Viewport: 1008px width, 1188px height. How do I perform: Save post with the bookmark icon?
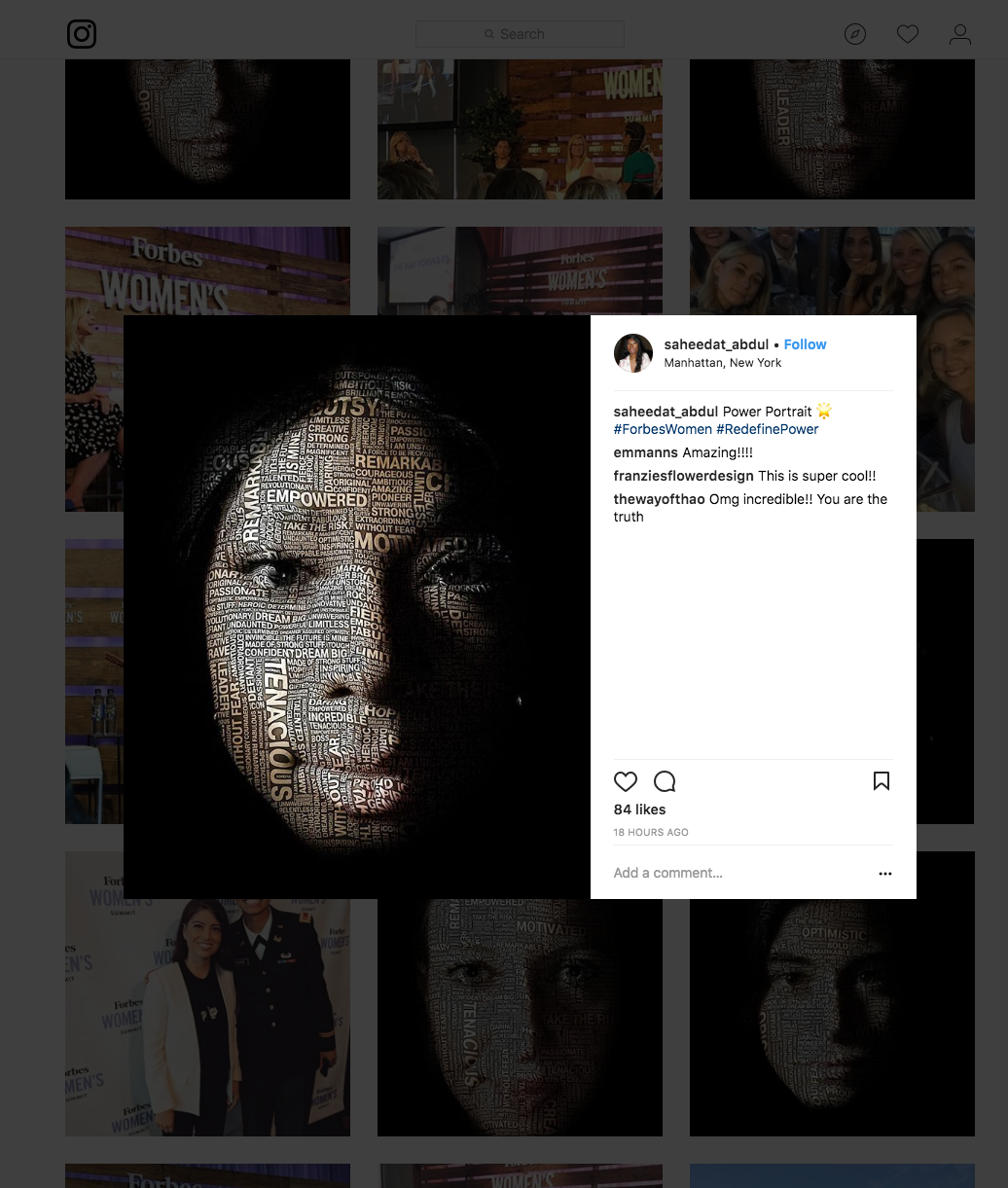(882, 781)
